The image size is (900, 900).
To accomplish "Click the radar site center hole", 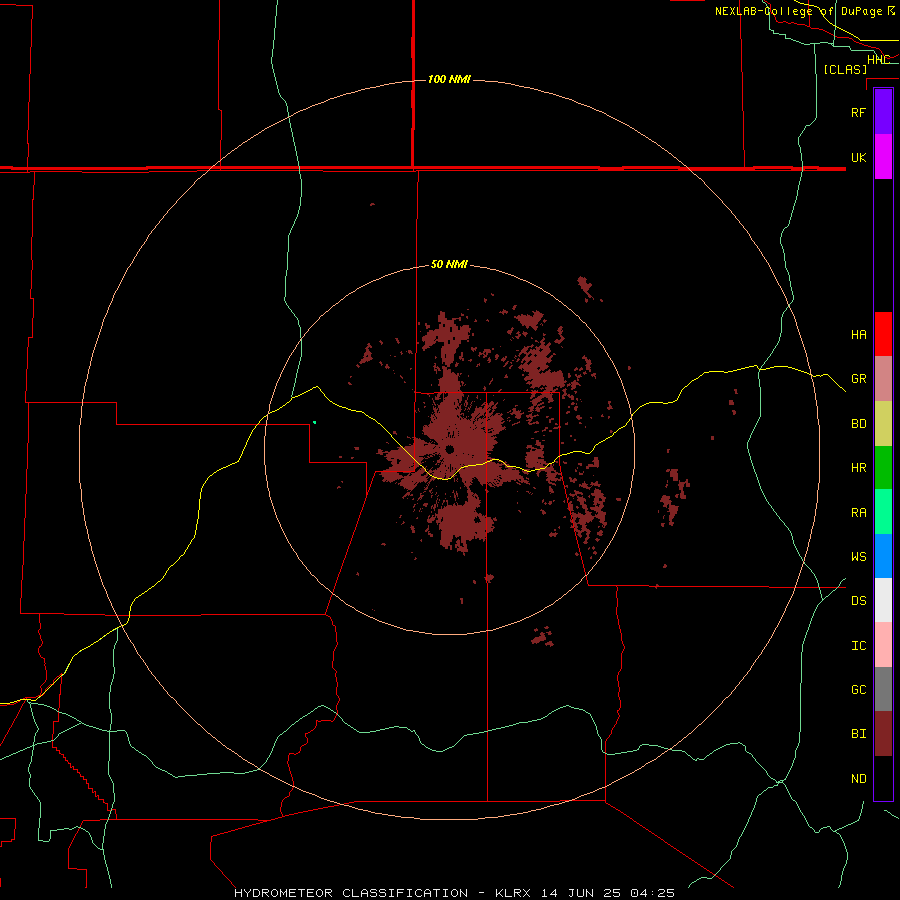I will (450, 449).
